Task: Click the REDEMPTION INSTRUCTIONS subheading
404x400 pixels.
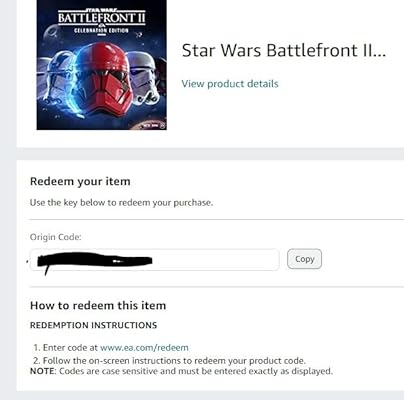Action: click(x=93, y=325)
